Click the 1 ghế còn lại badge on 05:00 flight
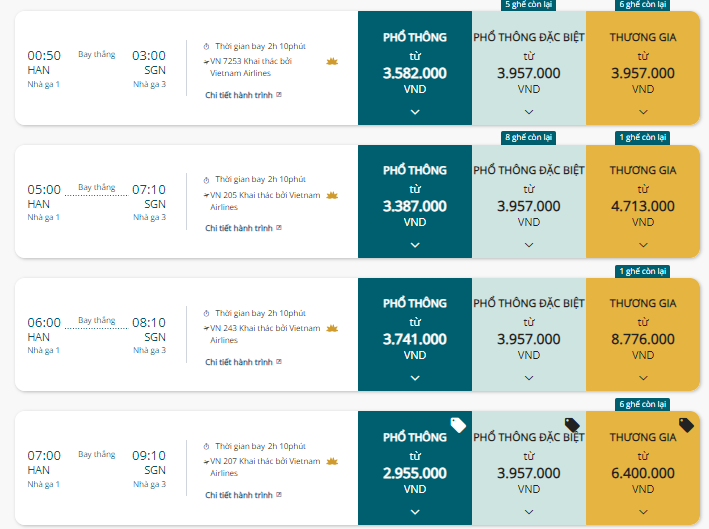 [643, 137]
